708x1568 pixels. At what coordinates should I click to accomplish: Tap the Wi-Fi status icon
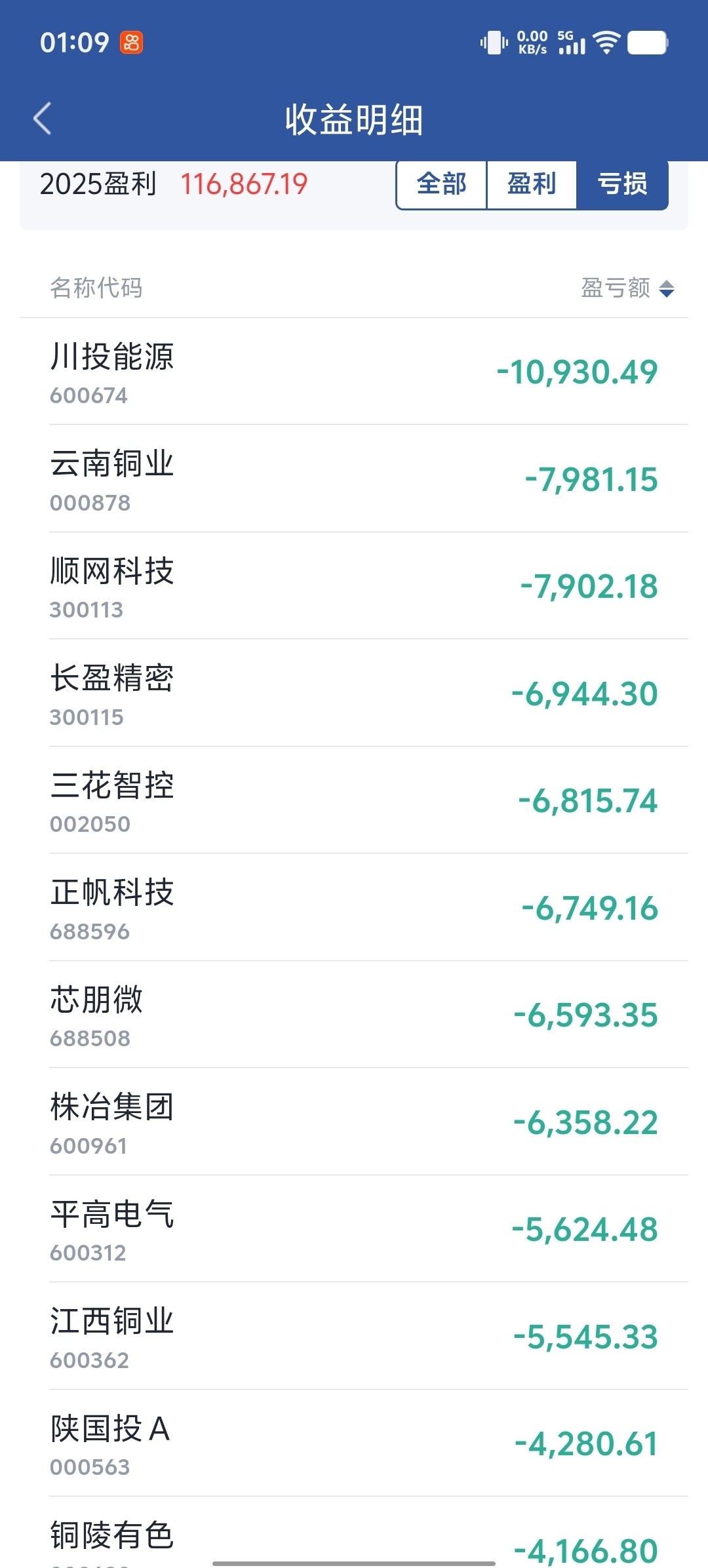[x=606, y=43]
